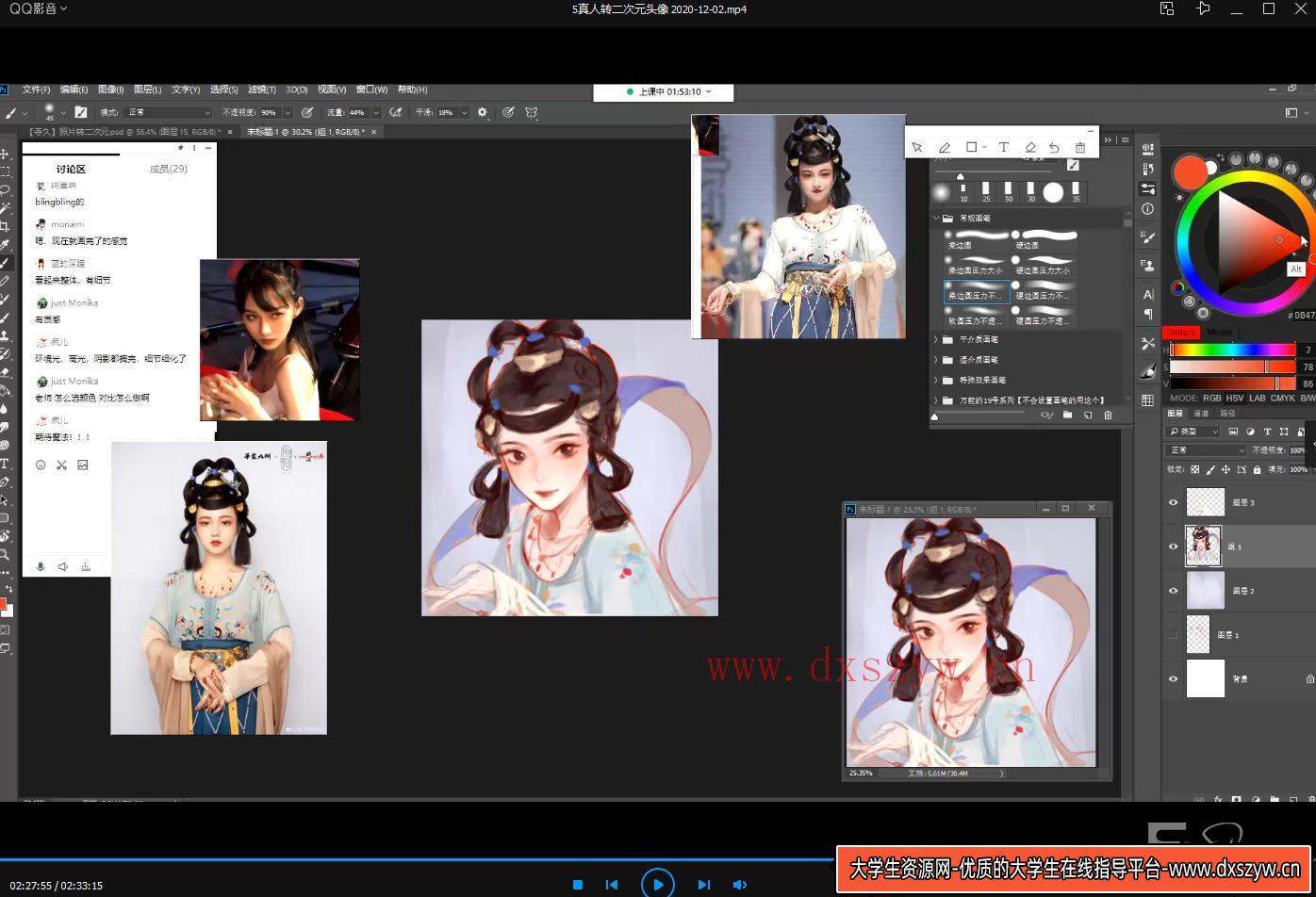The image size is (1316, 897).
Task: Toggle the brush settings panel icon in options bar
Action: [81, 112]
